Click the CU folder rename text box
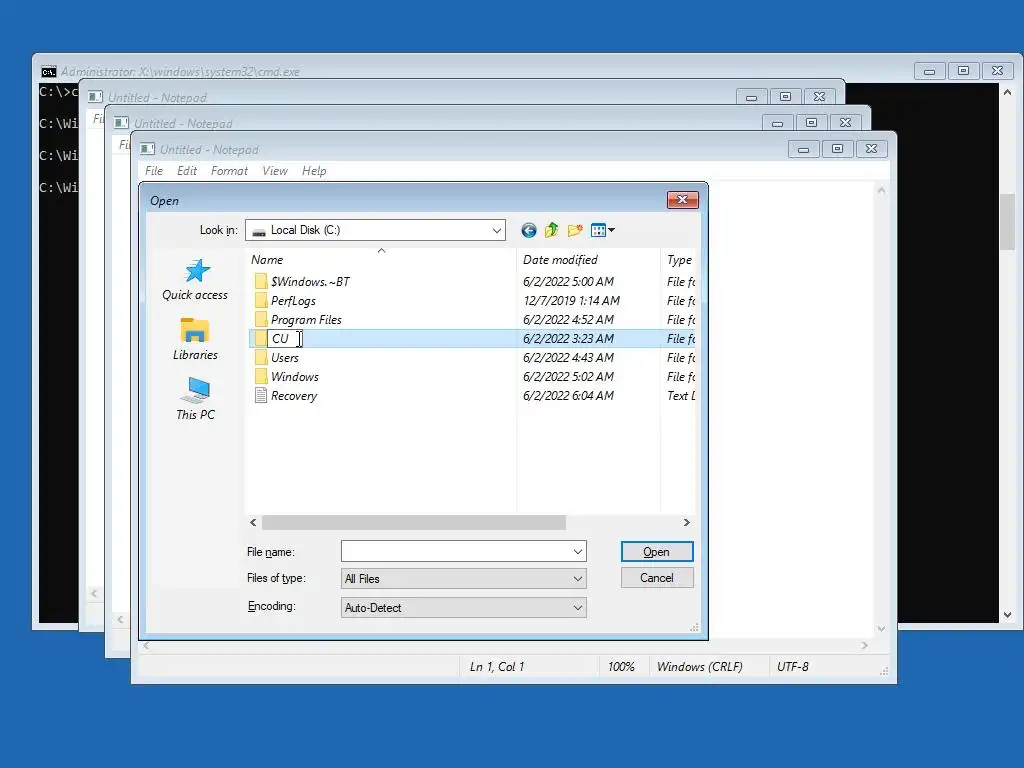Image resolution: width=1024 pixels, height=768 pixels. [x=285, y=338]
